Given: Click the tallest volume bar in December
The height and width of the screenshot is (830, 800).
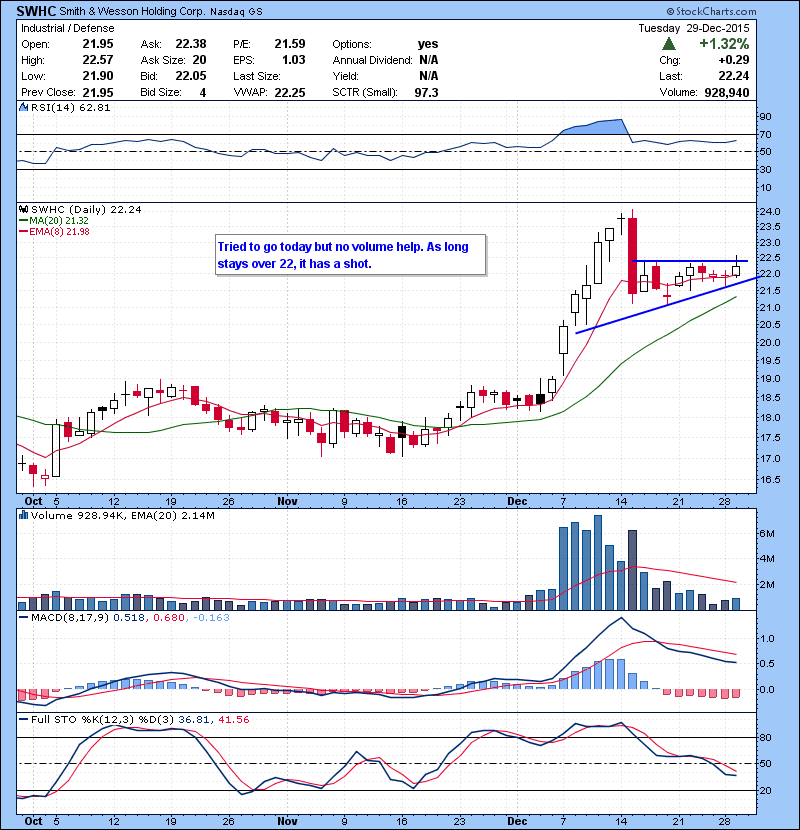Looking at the screenshot, I should click(x=598, y=563).
